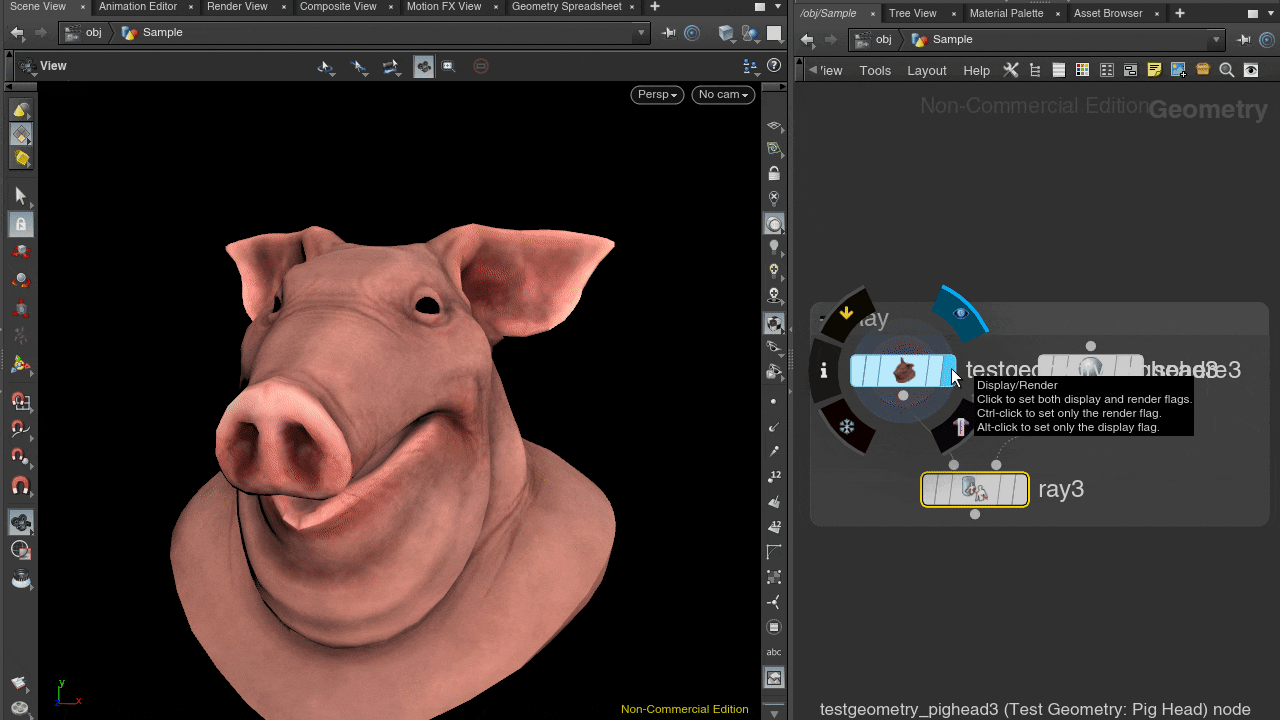Open the Help menu in the network editor
The height and width of the screenshot is (720, 1280).
[x=976, y=70]
